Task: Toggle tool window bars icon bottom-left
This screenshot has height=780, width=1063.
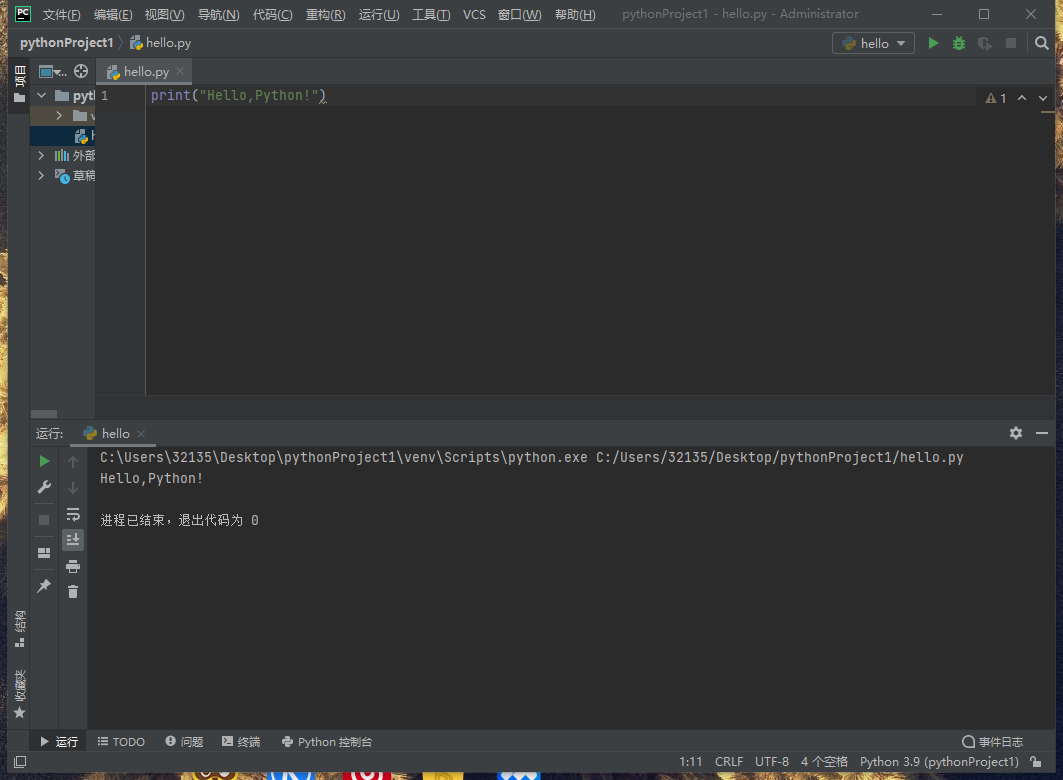Action: [x=20, y=762]
